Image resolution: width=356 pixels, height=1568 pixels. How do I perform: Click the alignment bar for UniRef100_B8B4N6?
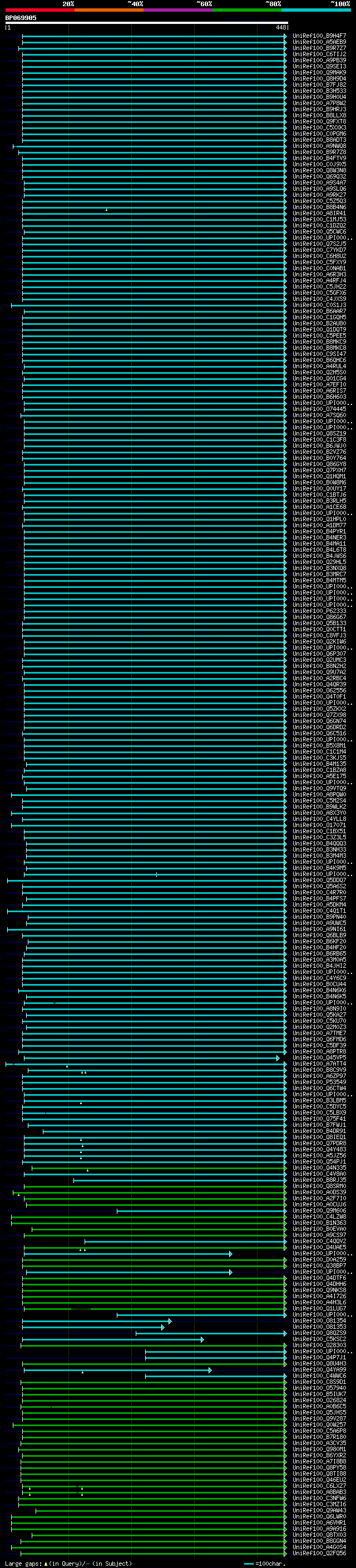tap(154, 207)
